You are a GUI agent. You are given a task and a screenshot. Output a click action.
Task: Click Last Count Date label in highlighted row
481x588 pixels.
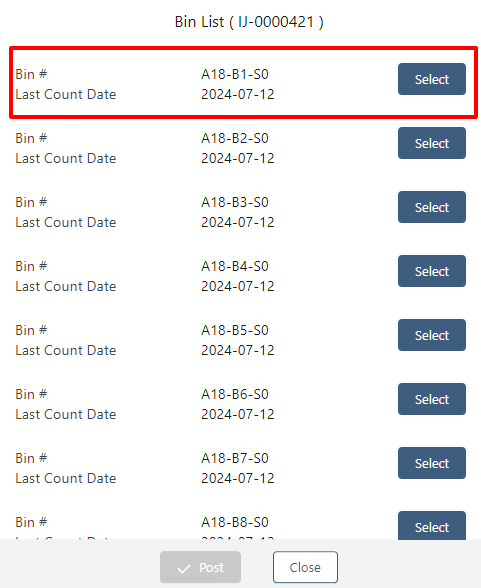tap(66, 94)
